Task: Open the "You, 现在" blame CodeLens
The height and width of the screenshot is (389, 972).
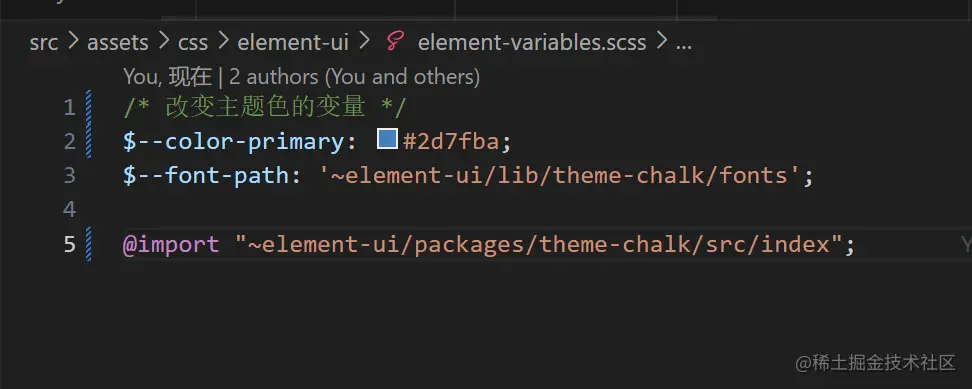Action: [167, 77]
